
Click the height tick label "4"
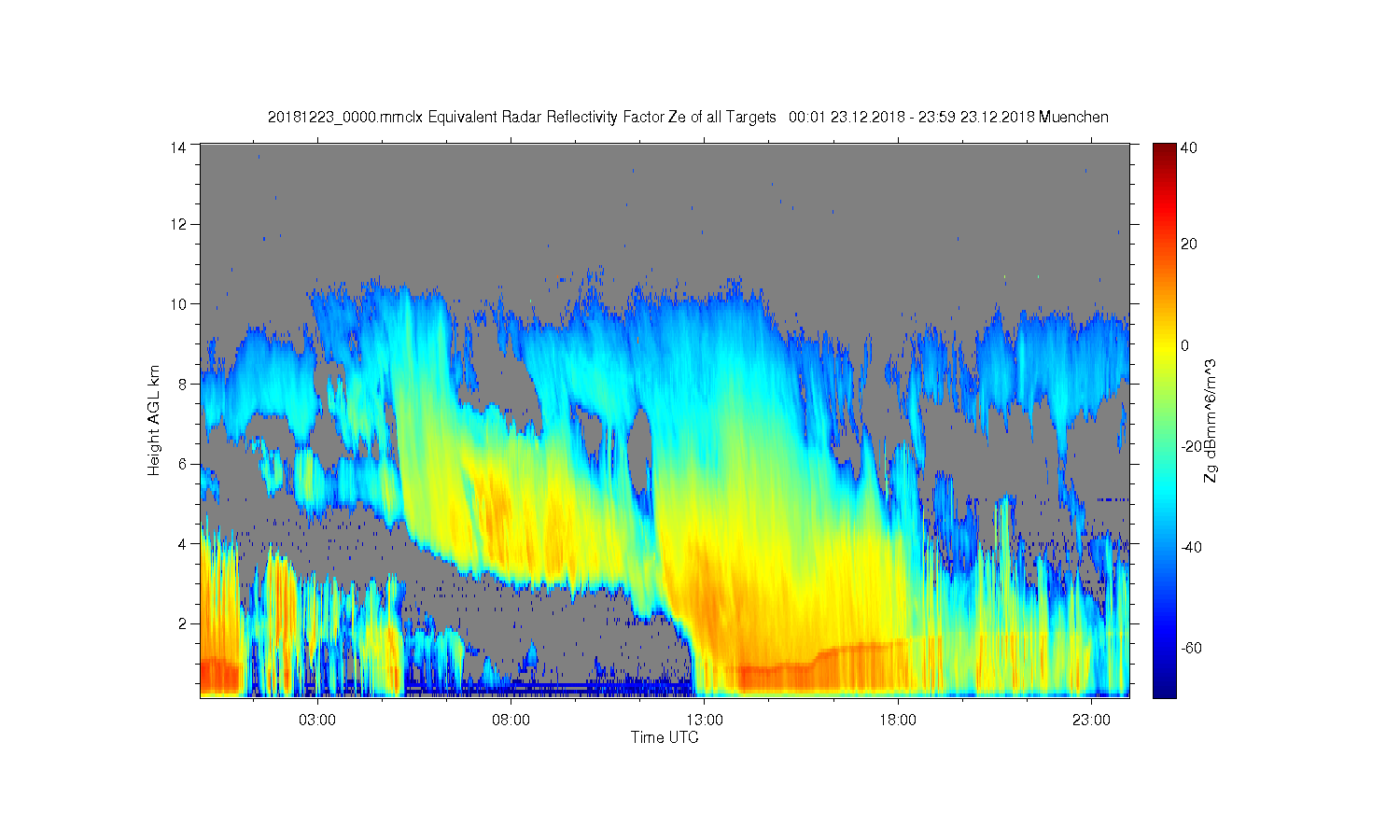[x=182, y=543]
